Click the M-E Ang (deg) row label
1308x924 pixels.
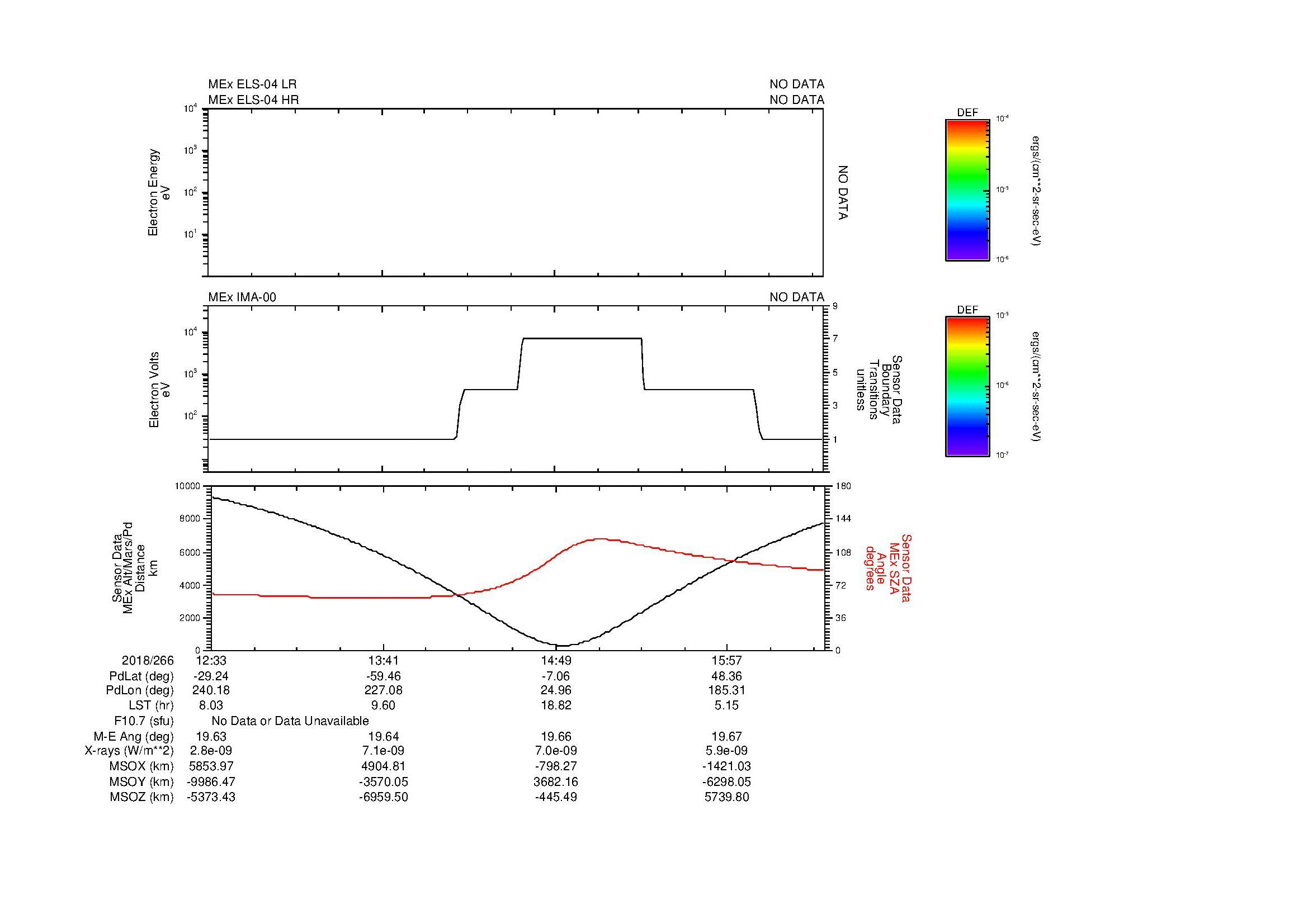134,737
